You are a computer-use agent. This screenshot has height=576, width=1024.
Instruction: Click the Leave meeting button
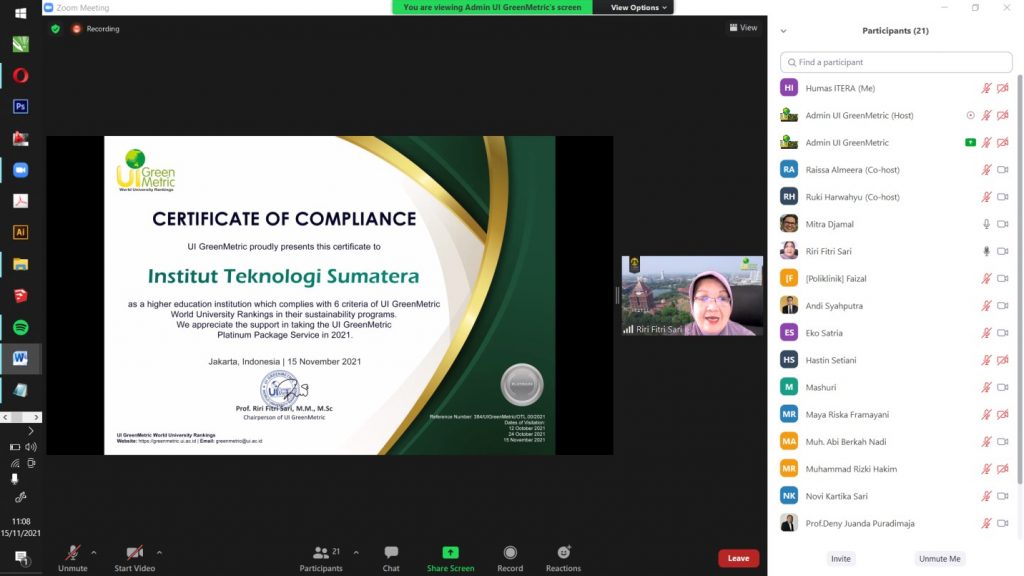tap(739, 558)
